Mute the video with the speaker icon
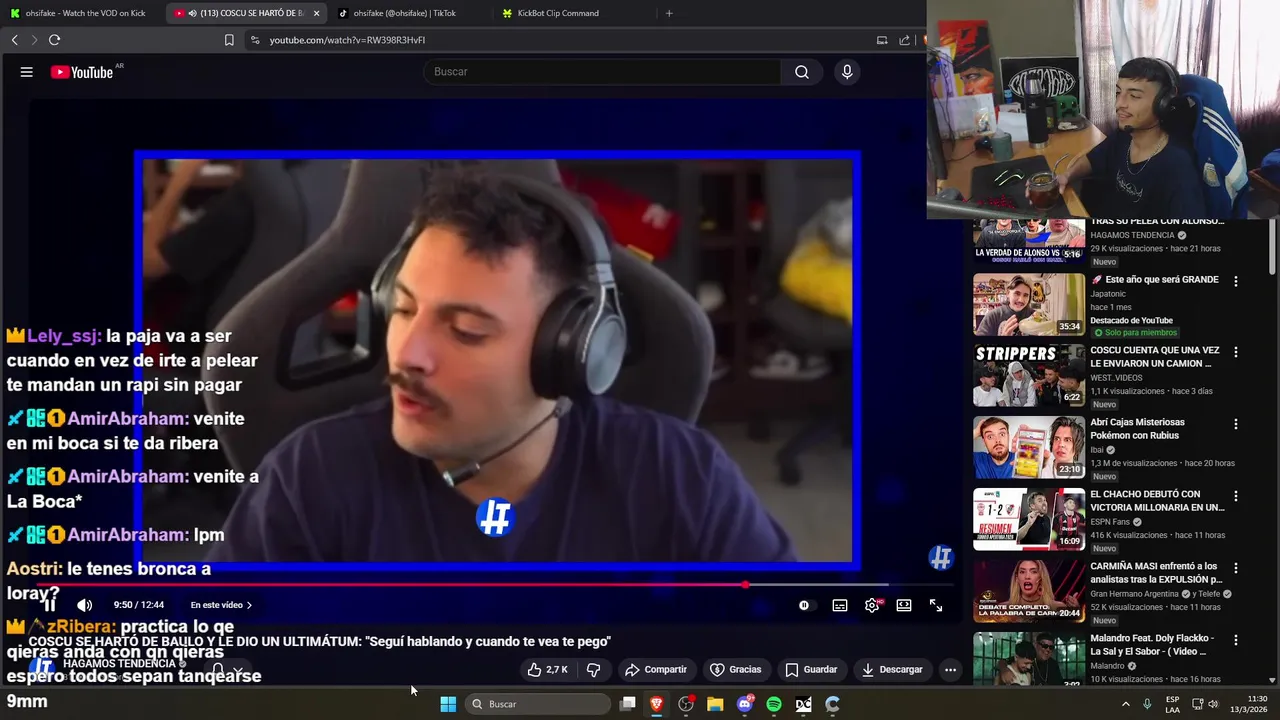Viewport: 1280px width, 720px height. (85, 605)
